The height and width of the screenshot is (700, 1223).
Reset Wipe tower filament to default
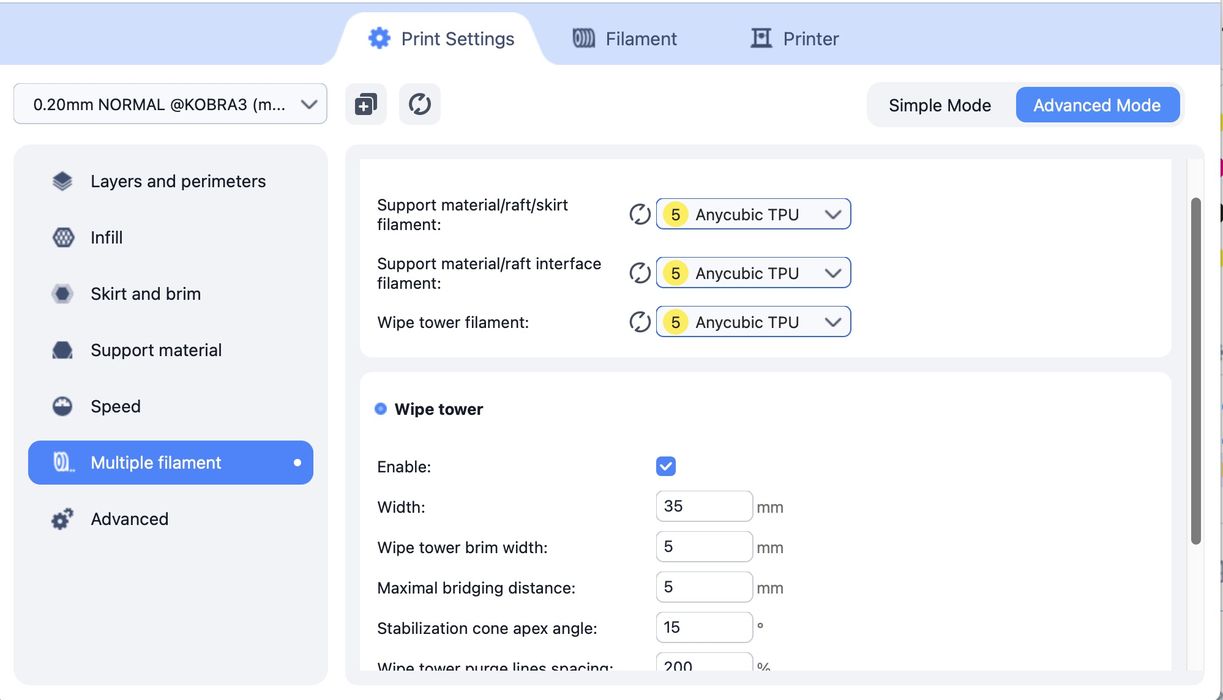pyautogui.click(x=640, y=322)
